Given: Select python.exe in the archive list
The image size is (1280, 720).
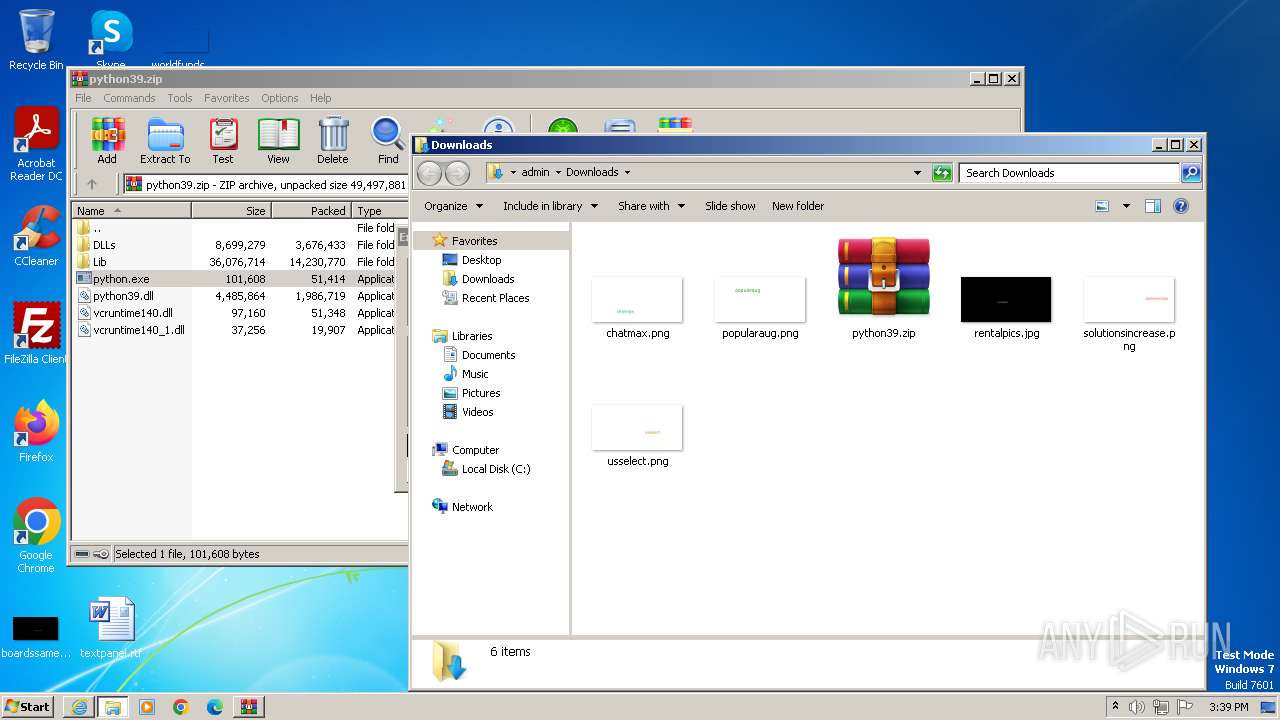Looking at the screenshot, I should pyautogui.click(x=121, y=279).
